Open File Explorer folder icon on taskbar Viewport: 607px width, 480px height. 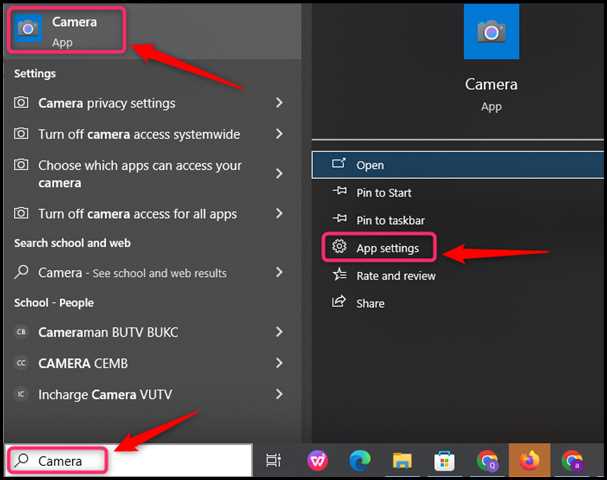(402, 461)
